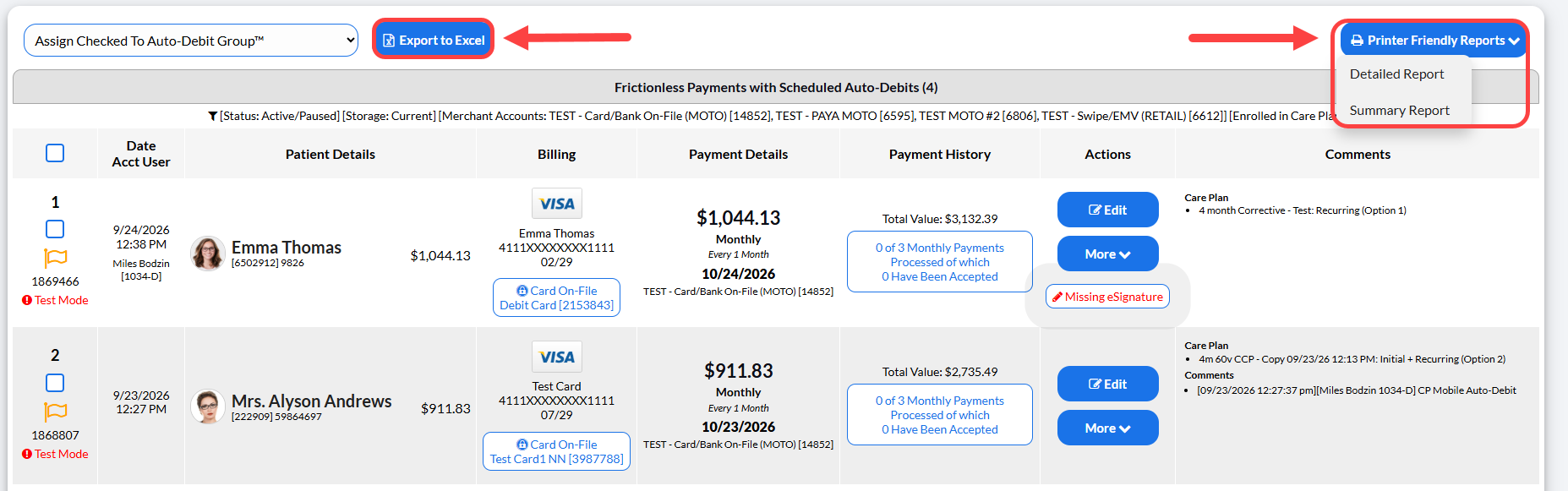
Task: Click the Test Mode warning under 1869466
Action: tap(55, 300)
